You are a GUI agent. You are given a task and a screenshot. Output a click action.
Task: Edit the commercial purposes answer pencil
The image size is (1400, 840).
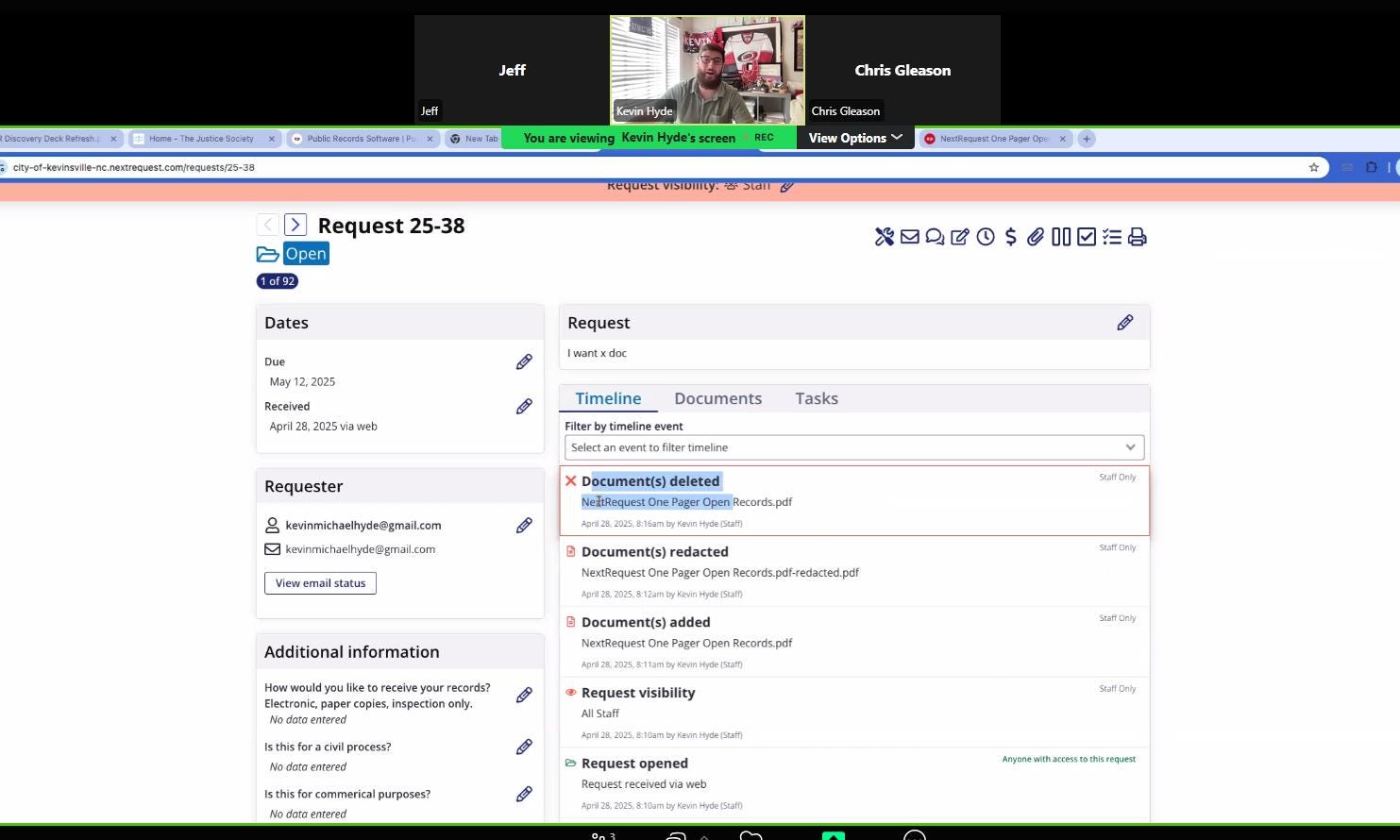[524, 795]
